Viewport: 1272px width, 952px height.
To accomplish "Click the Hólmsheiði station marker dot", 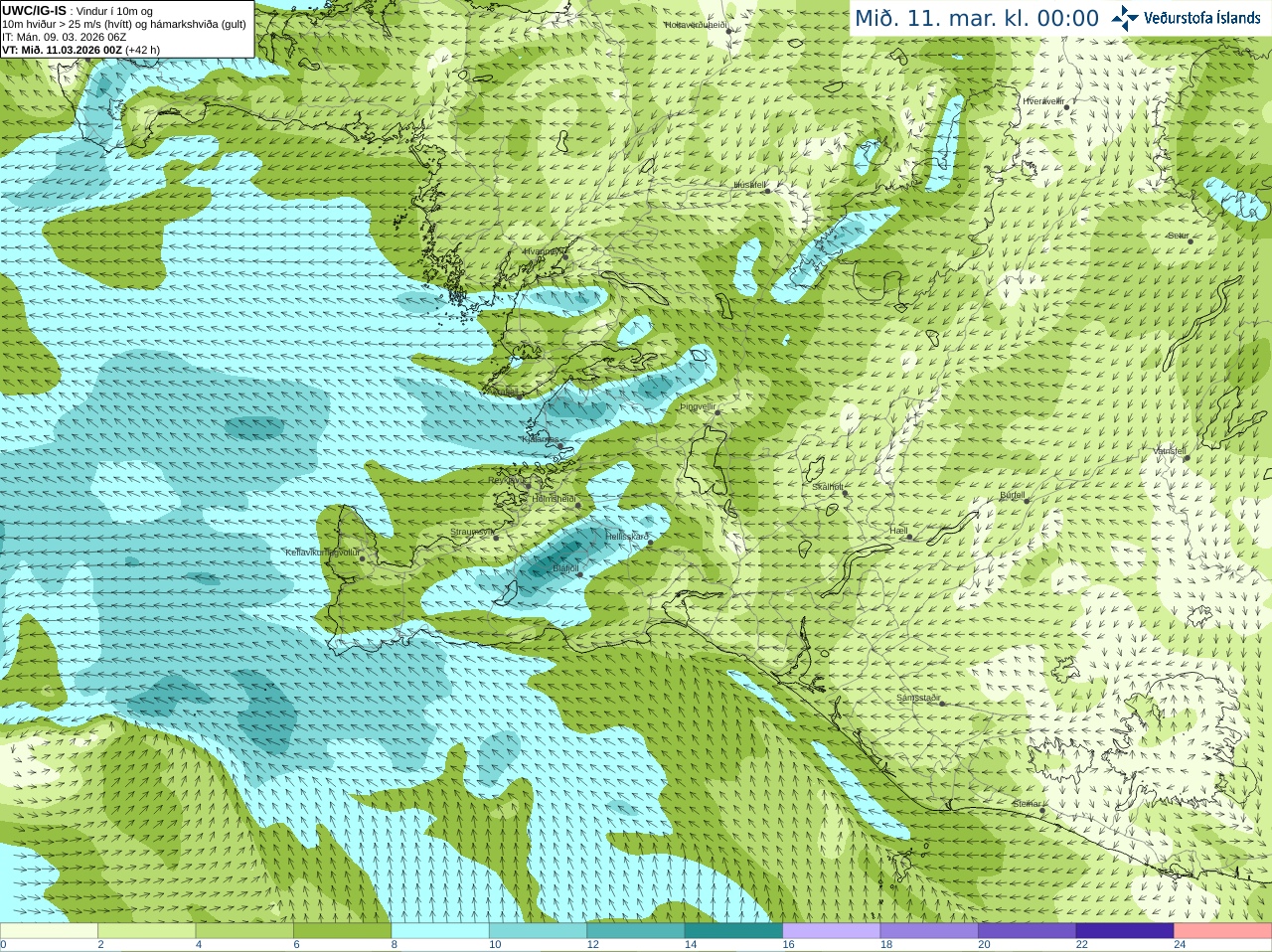I will coord(578,505).
